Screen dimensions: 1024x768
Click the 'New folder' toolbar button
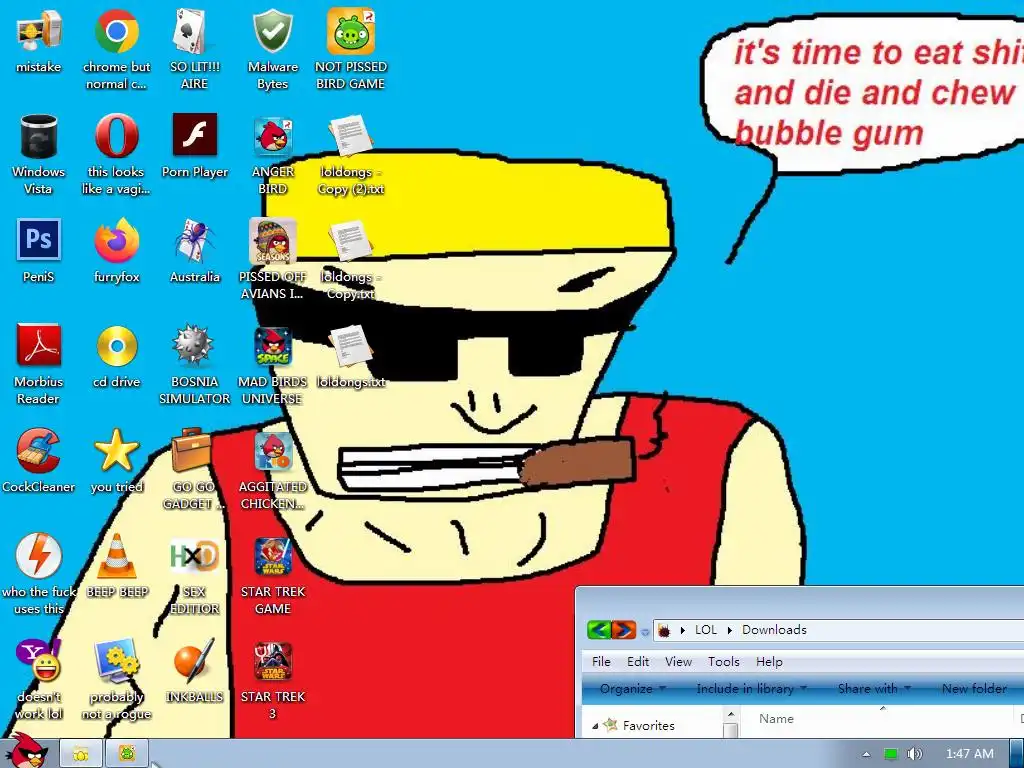point(974,689)
